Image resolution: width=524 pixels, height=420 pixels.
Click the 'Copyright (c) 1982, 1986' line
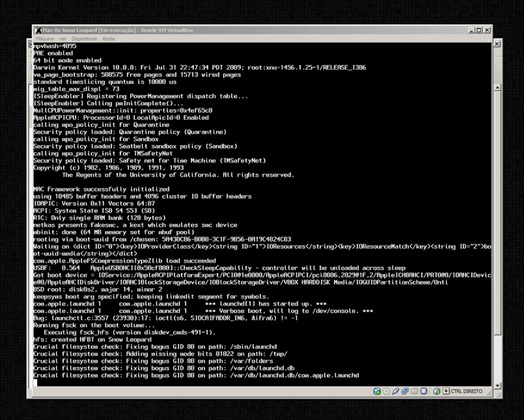(x=108, y=168)
